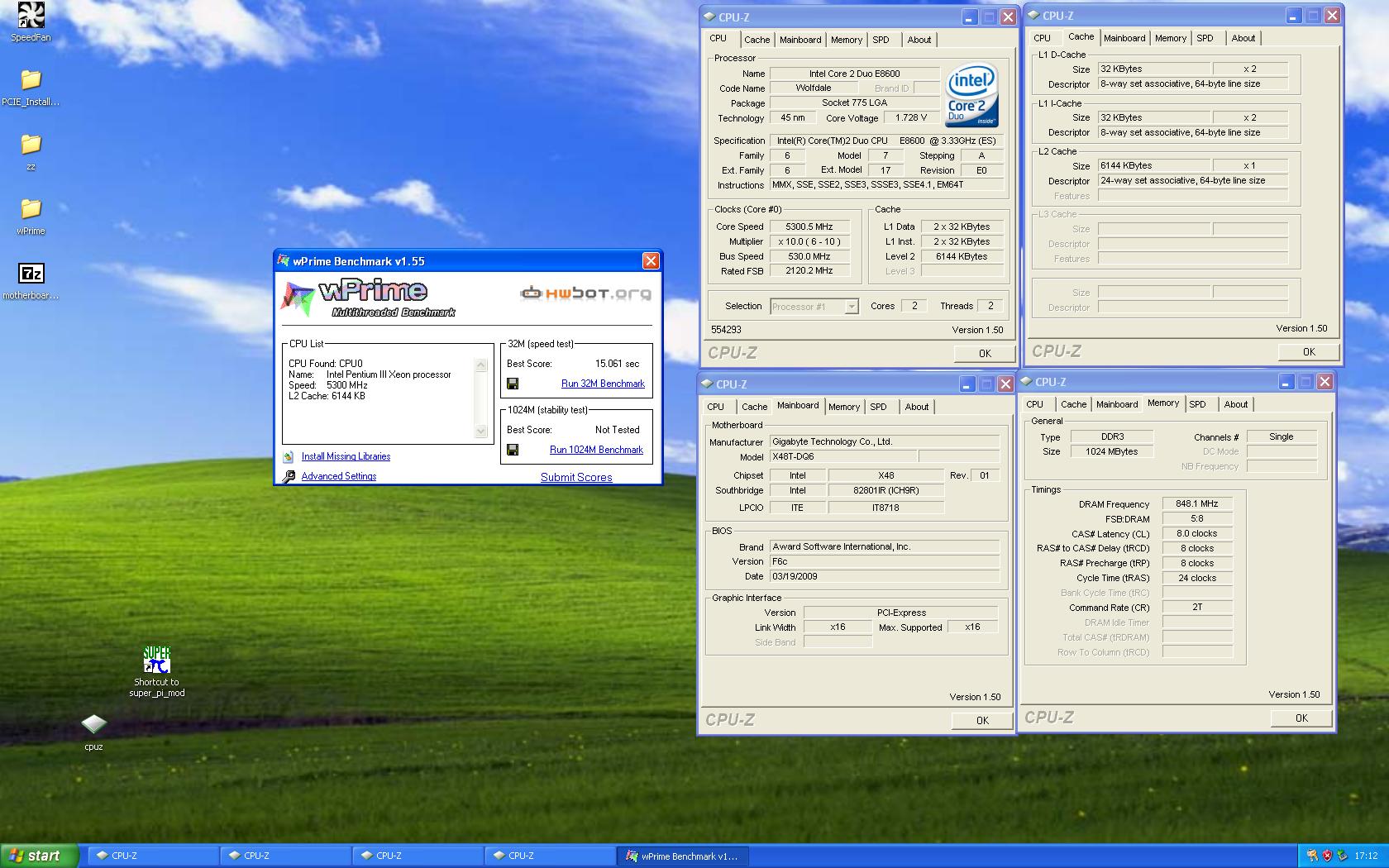Viewport: 1389px width, 868px height.
Task: Click the motherboard Model X48T-DQ6 field
Action: coord(843,456)
